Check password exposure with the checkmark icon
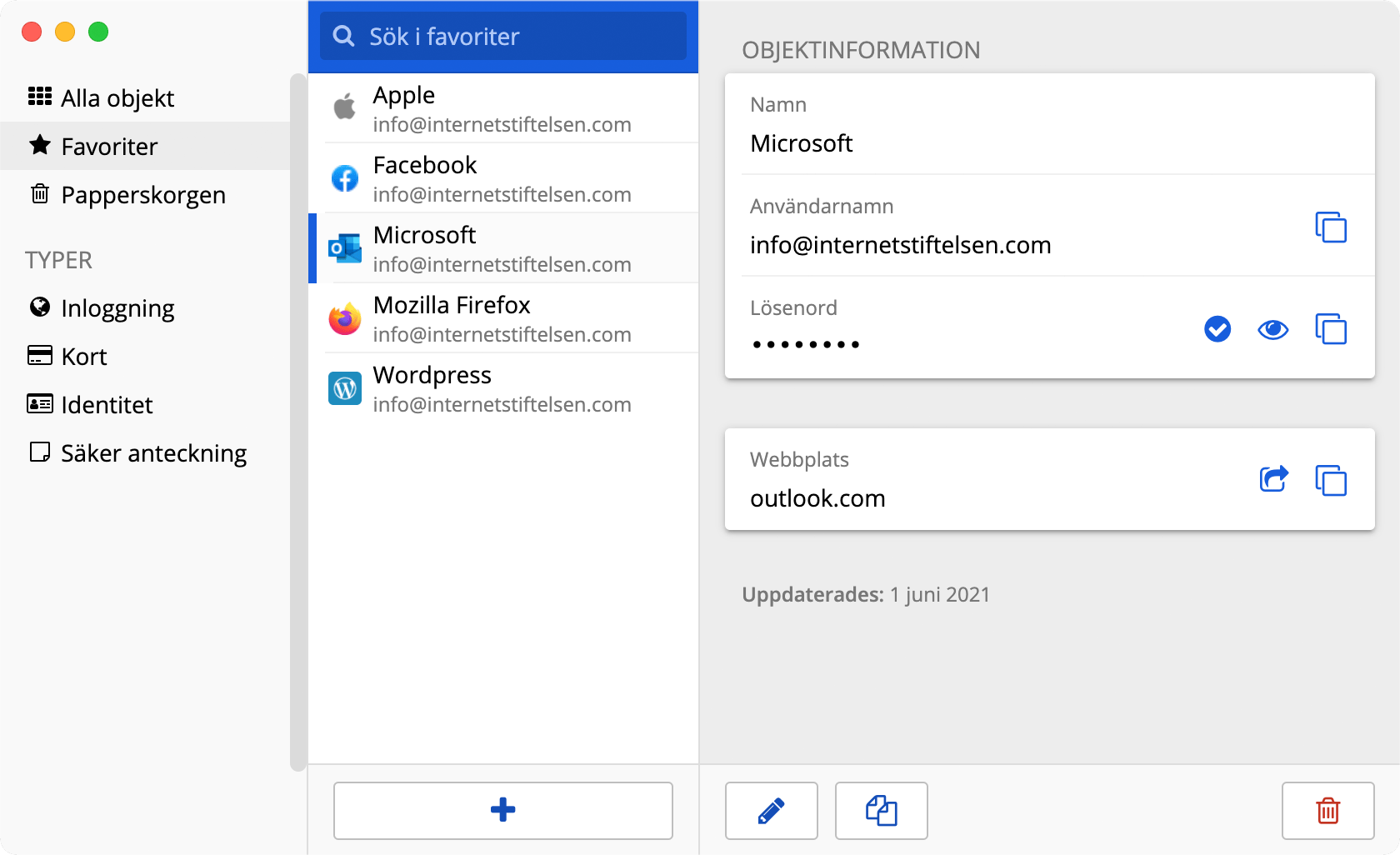Screen dimensions: 1400x855 pyautogui.click(x=1217, y=329)
